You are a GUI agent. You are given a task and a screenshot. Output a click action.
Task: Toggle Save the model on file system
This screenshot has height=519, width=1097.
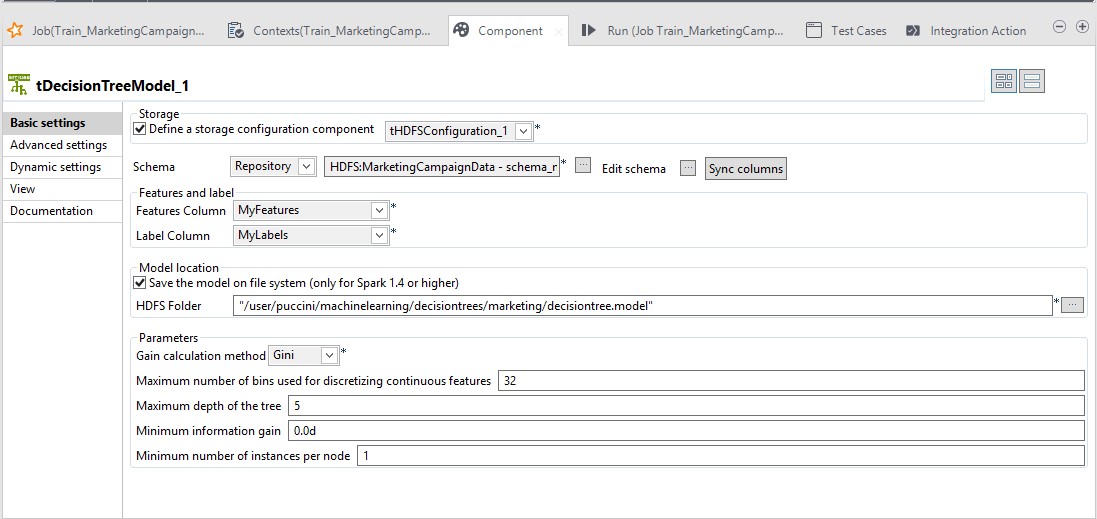(x=140, y=283)
